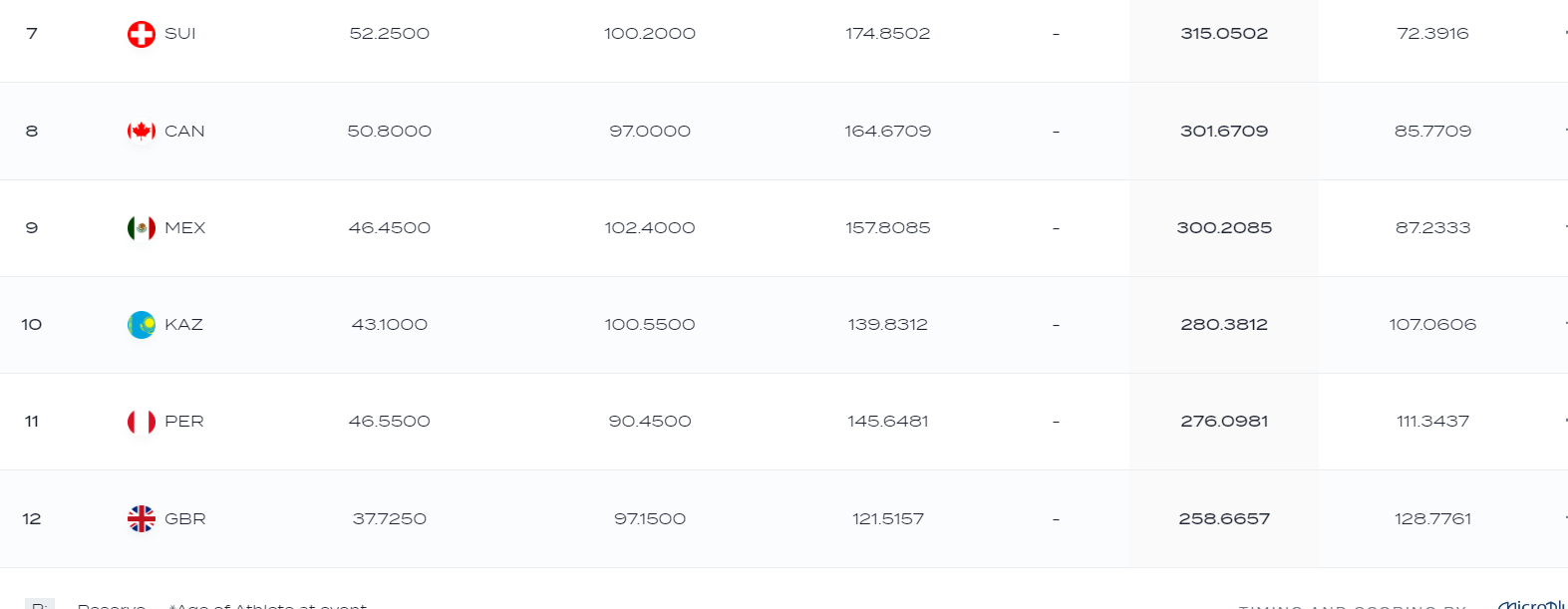Click the Kazakhstan flag icon

[142, 325]
